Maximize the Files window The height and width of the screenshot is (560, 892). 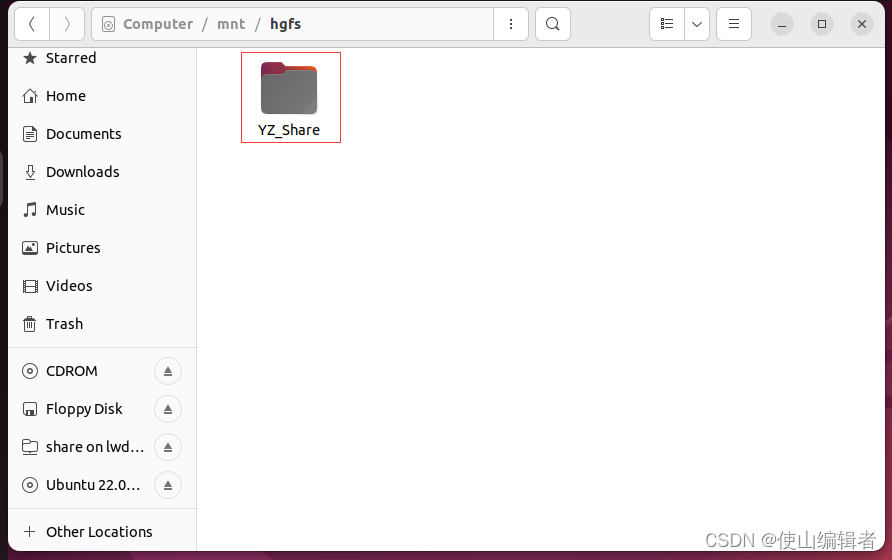tap(821, 24)
